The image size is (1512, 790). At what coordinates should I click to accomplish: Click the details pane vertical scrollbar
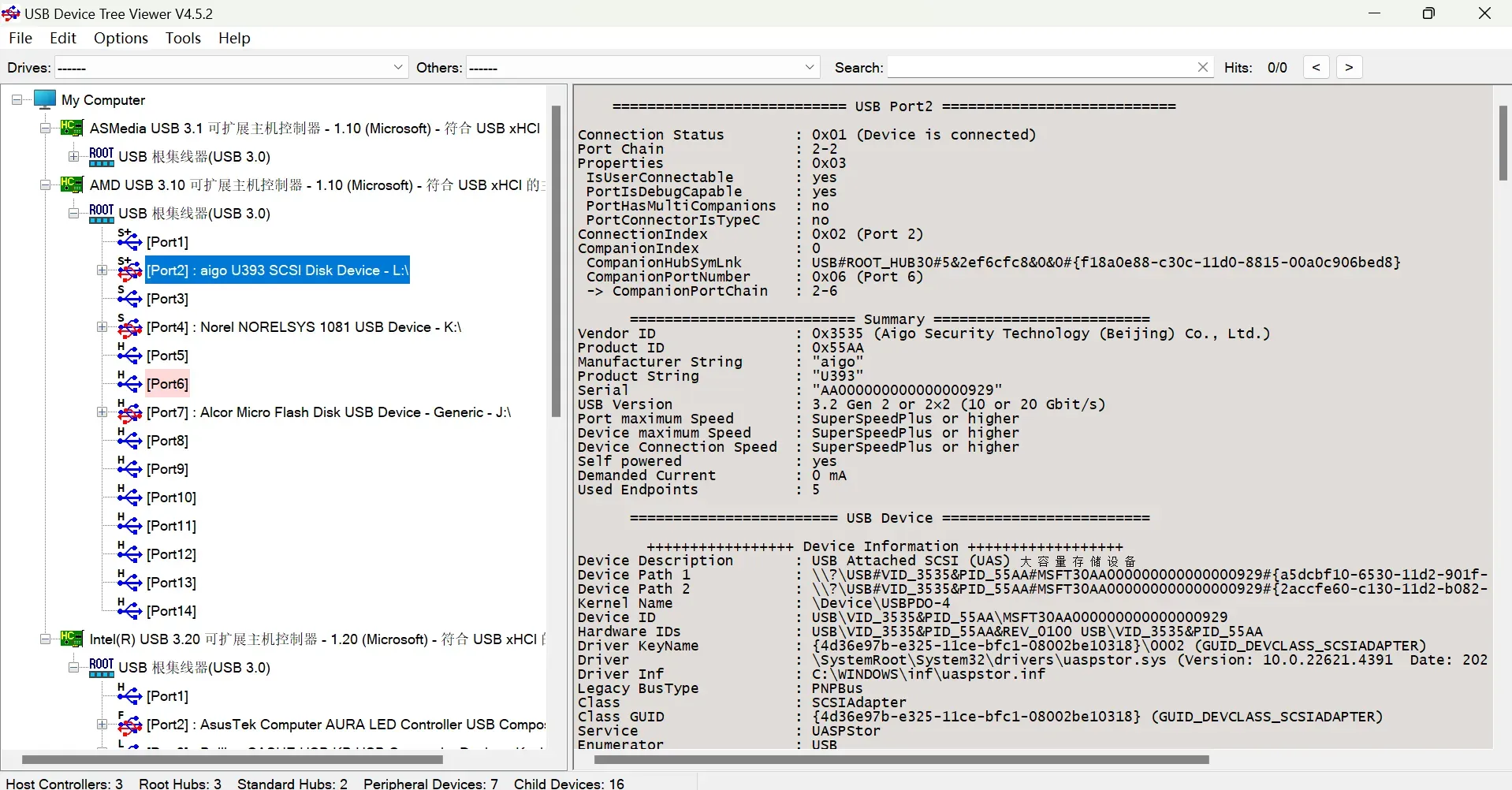point(1503,143)
